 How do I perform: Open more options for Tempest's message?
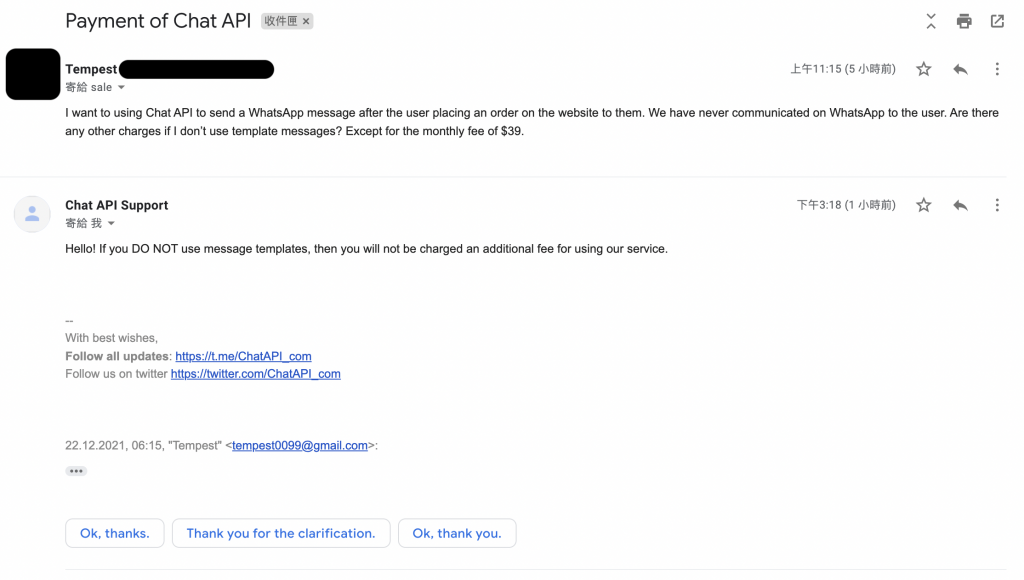[996, 69]
